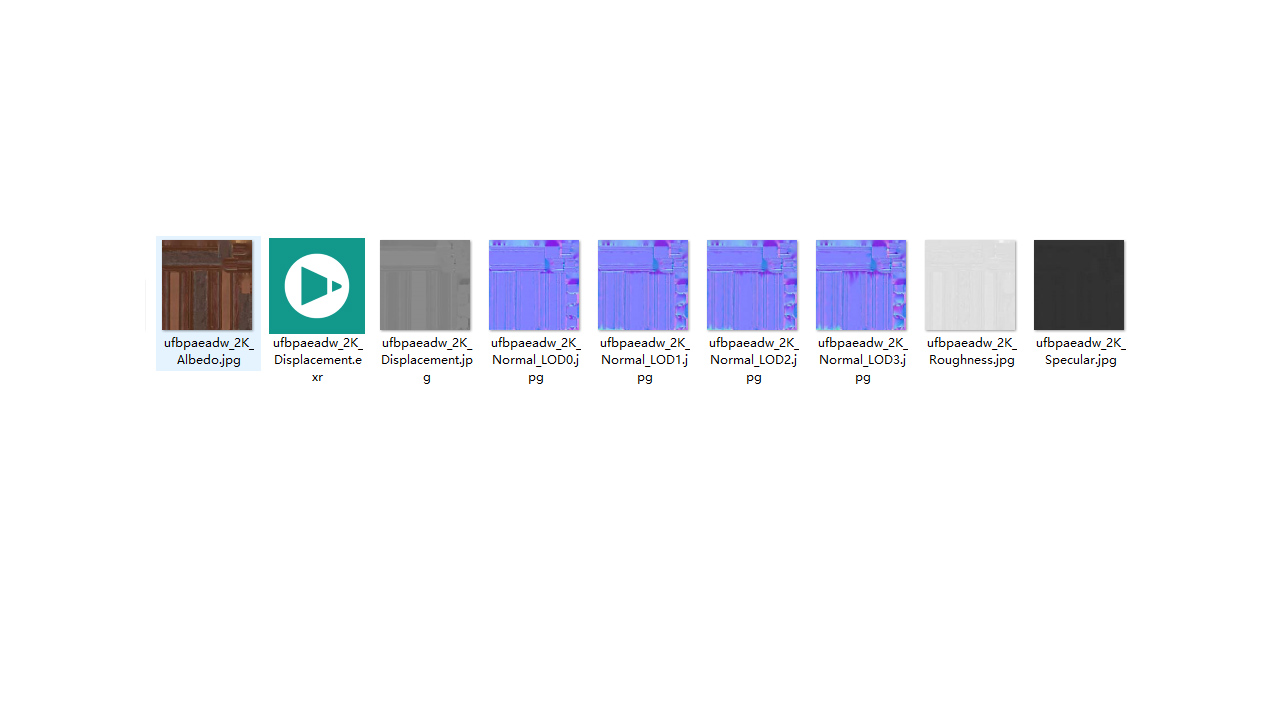
Task: Click the file name ufbpaeadw_2K_Displacement.exr
Action: click(x=317, y=360)
